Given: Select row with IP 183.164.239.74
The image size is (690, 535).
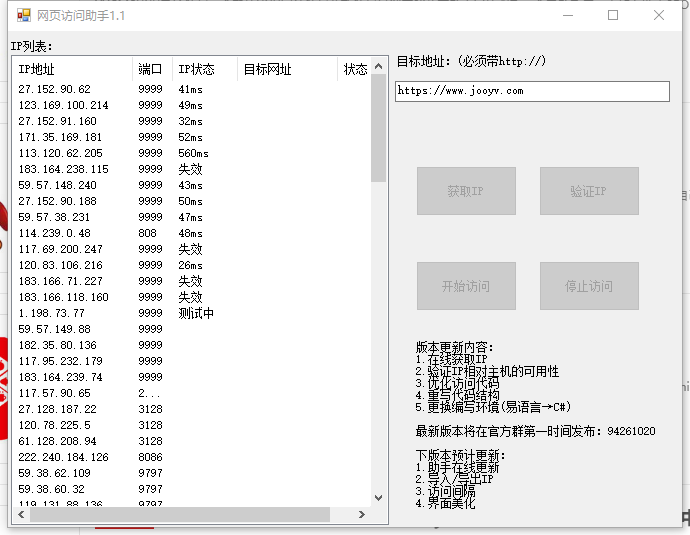Looking at the screenshot, I should (x=192, y=377).
